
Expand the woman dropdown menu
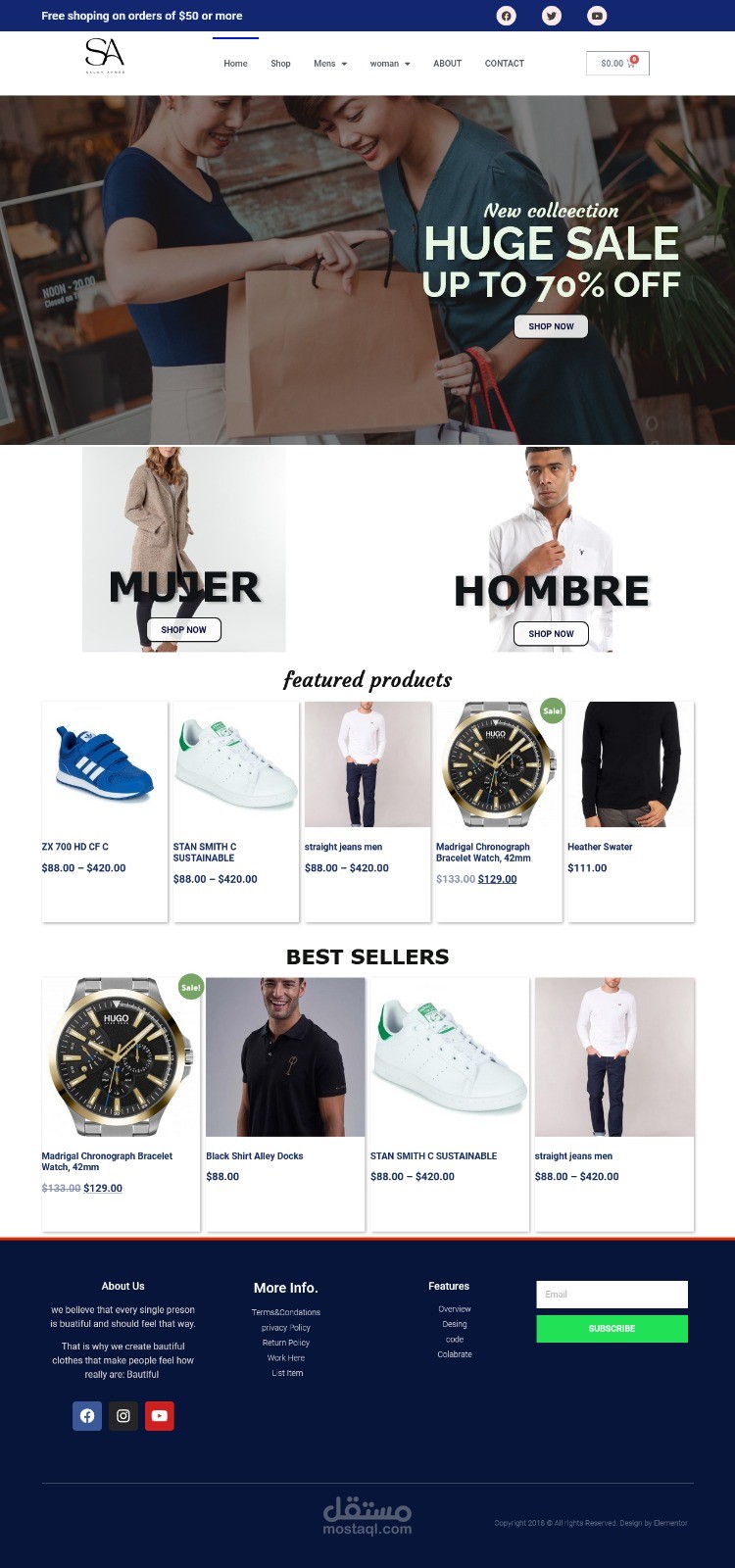click(390, 64)
